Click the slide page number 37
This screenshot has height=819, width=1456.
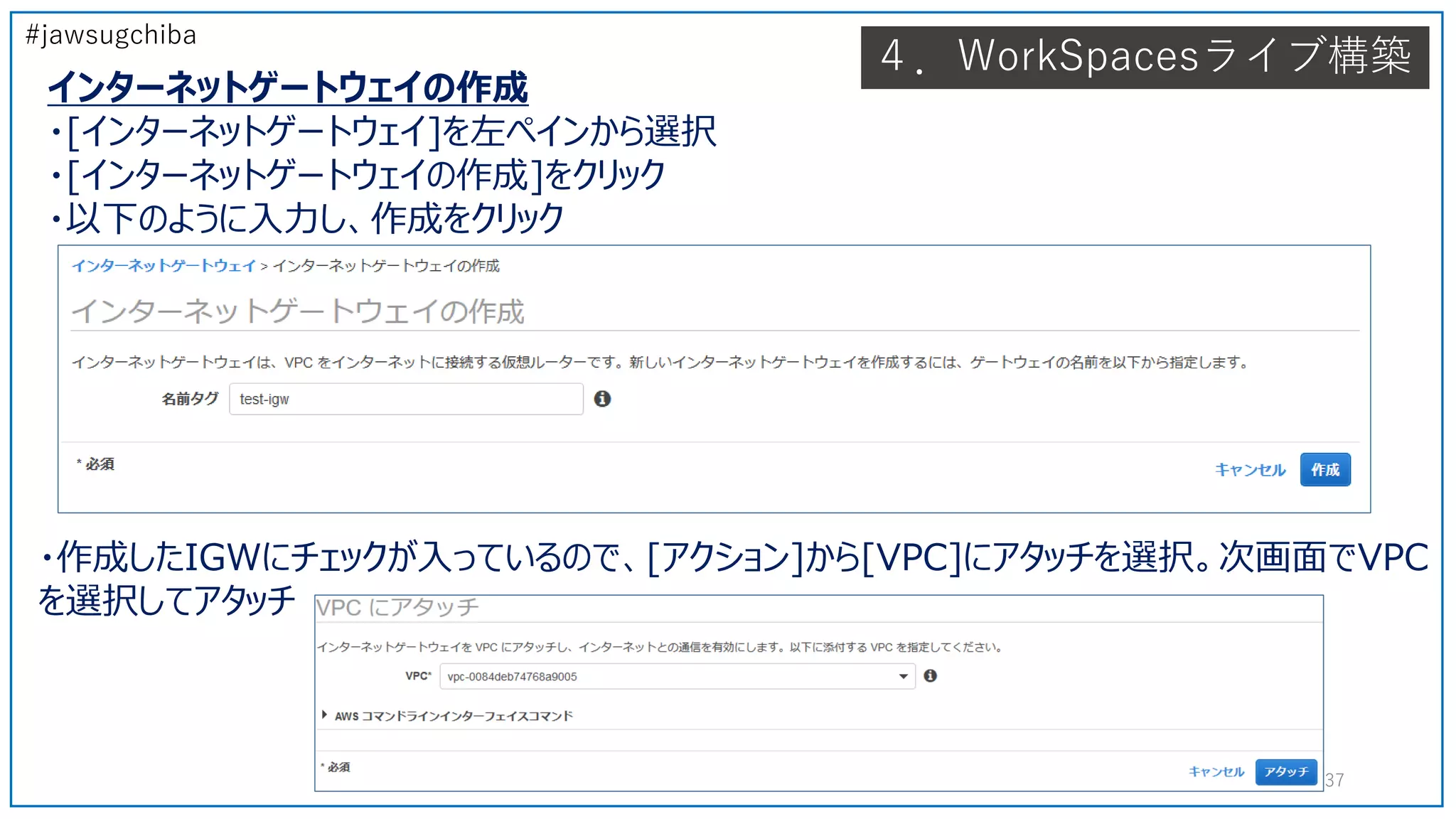click(1334, 780)
